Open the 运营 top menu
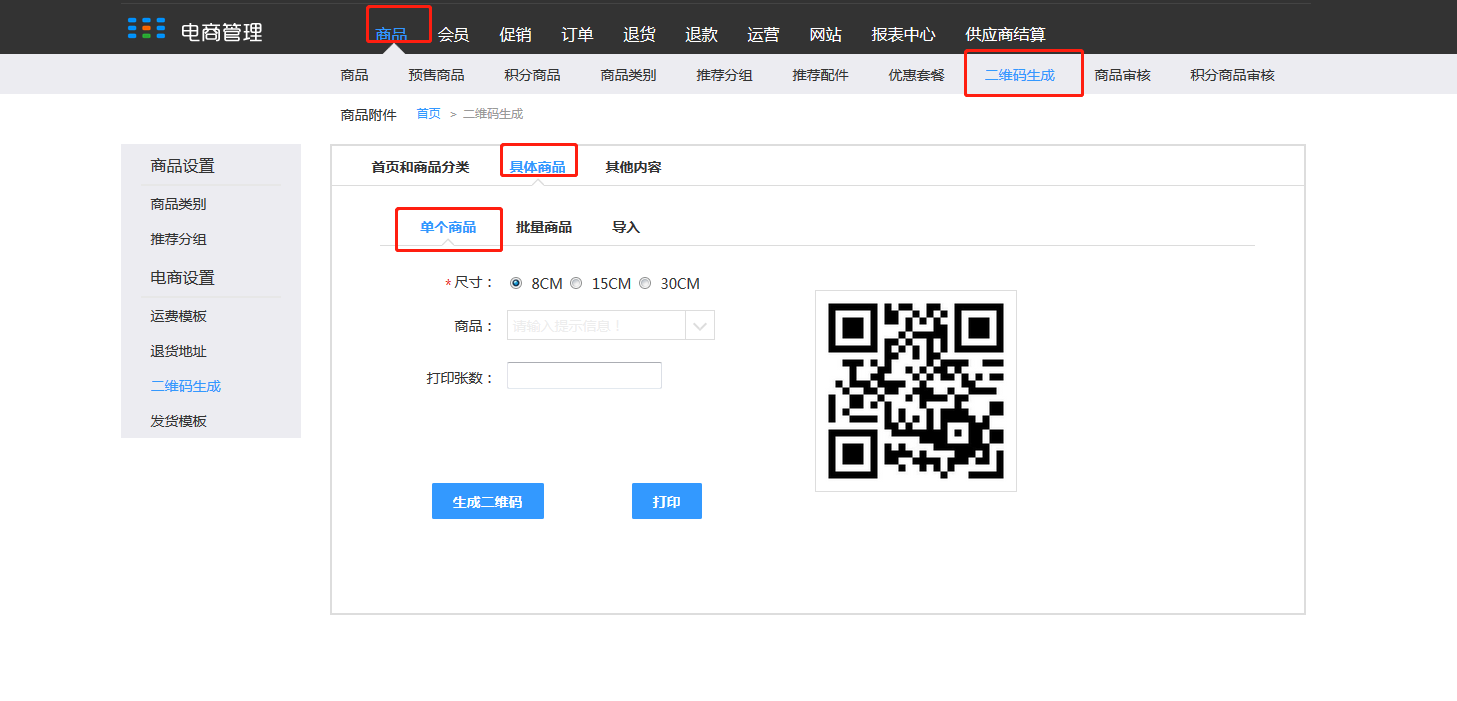The height and width of the screenshot is (701, 1457). 763,34
